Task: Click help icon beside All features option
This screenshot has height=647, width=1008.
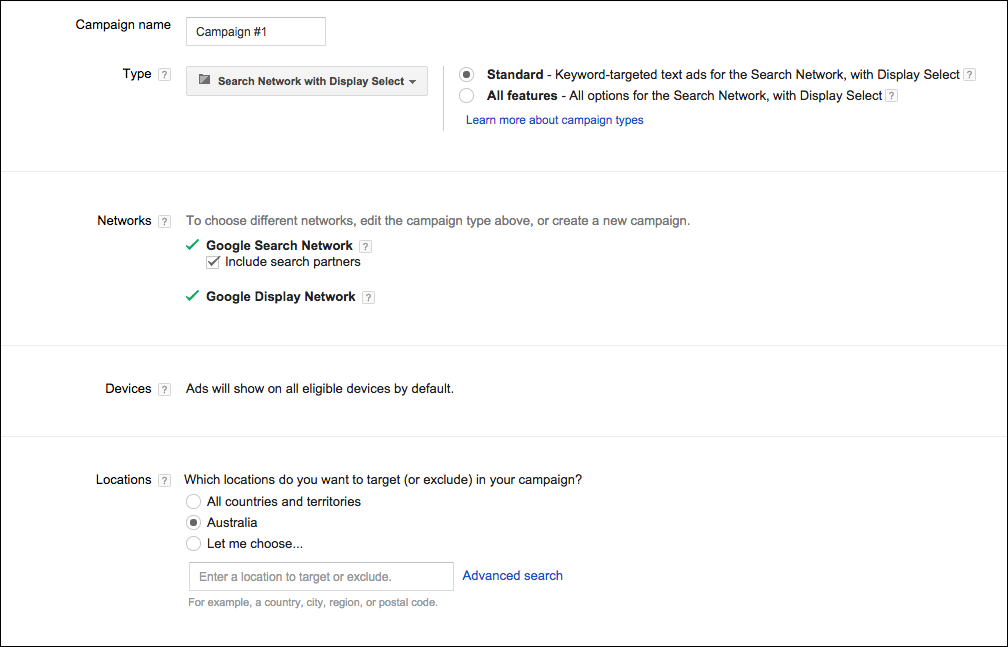Action: point(891,96)
